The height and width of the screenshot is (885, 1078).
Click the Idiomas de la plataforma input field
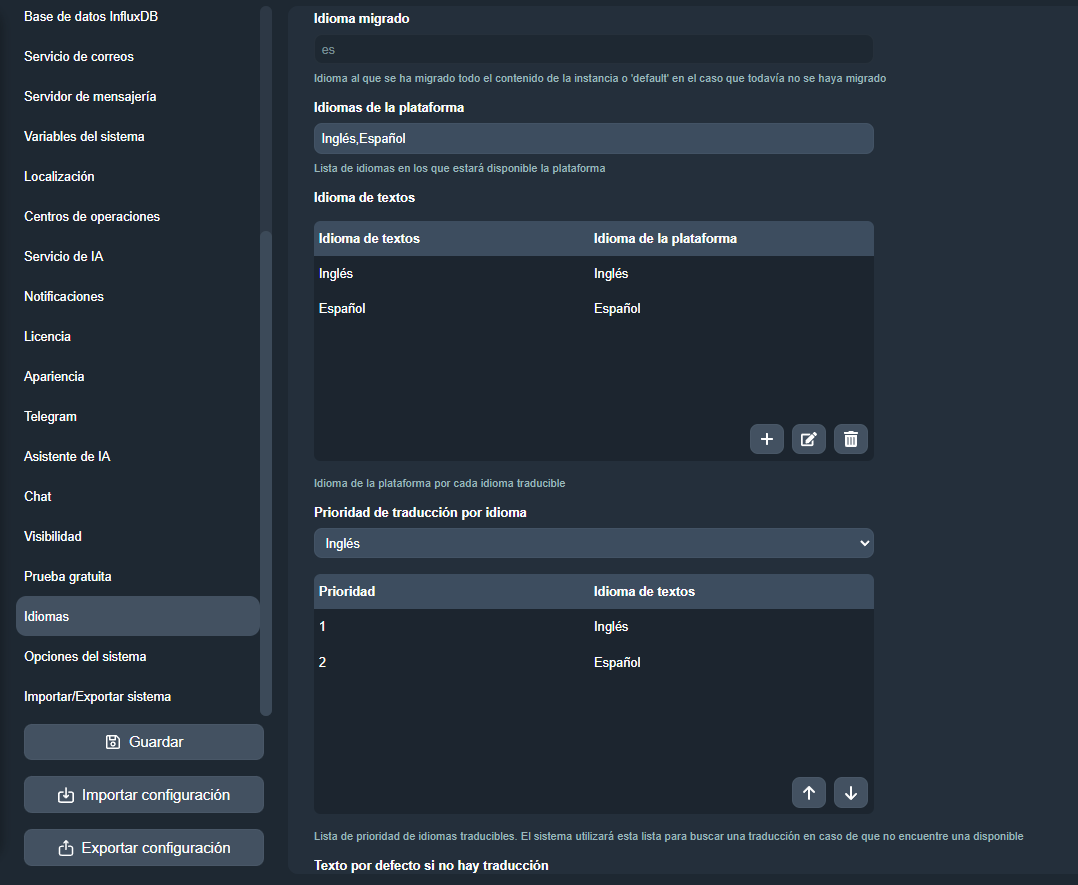tap(593, 138)
